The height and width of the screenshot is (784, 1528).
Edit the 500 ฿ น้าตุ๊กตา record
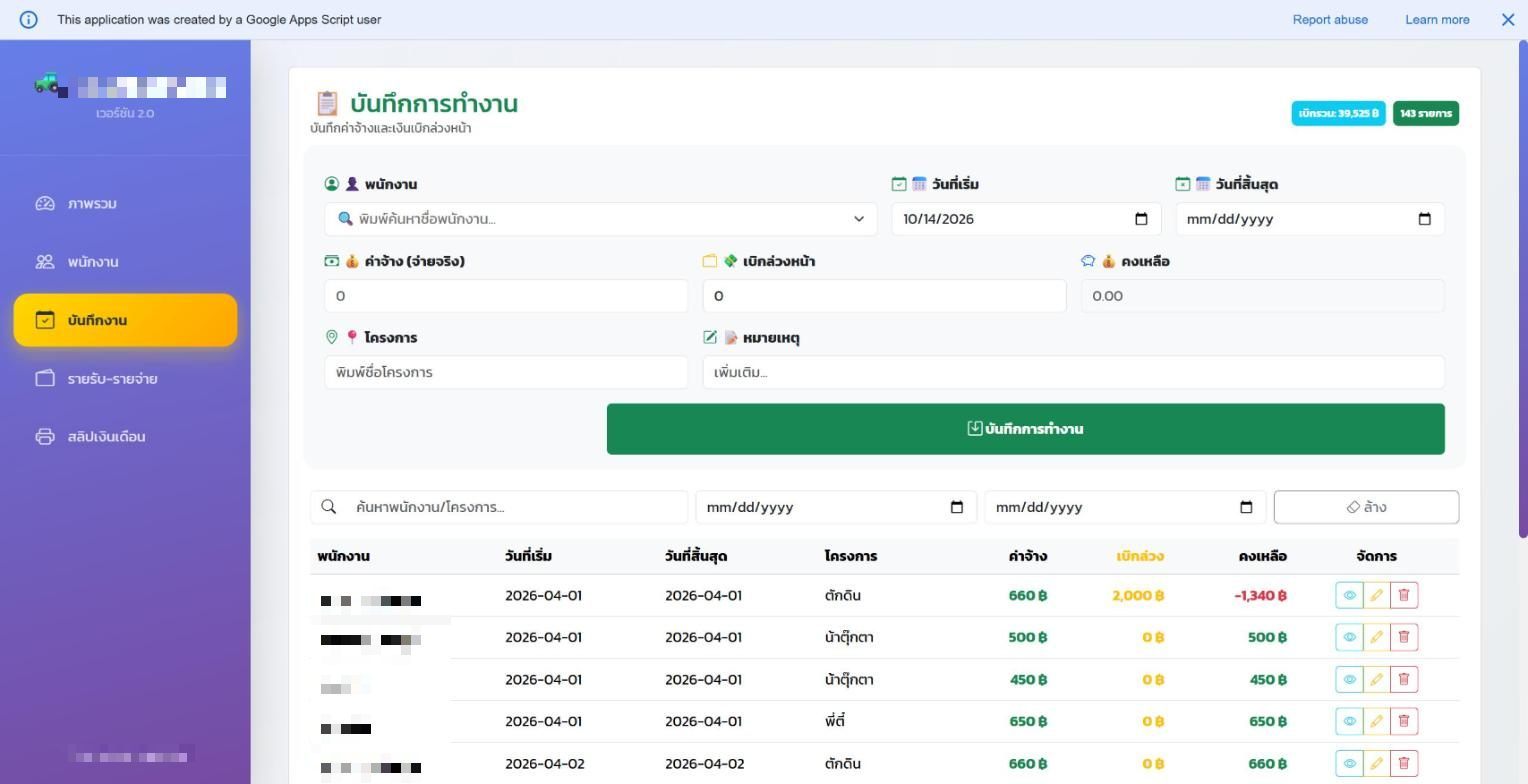(x=1376, y=637)
